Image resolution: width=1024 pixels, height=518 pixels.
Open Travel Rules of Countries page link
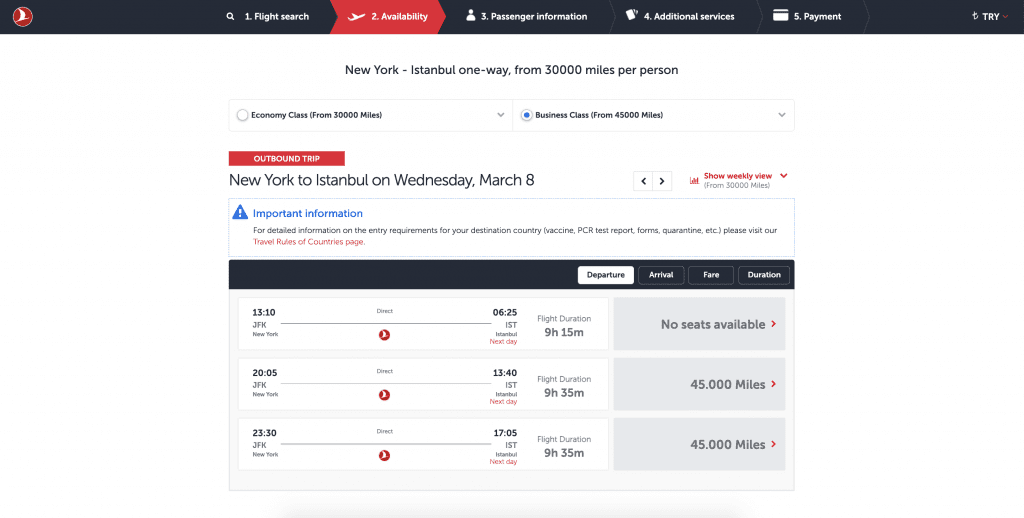(309, 242)
